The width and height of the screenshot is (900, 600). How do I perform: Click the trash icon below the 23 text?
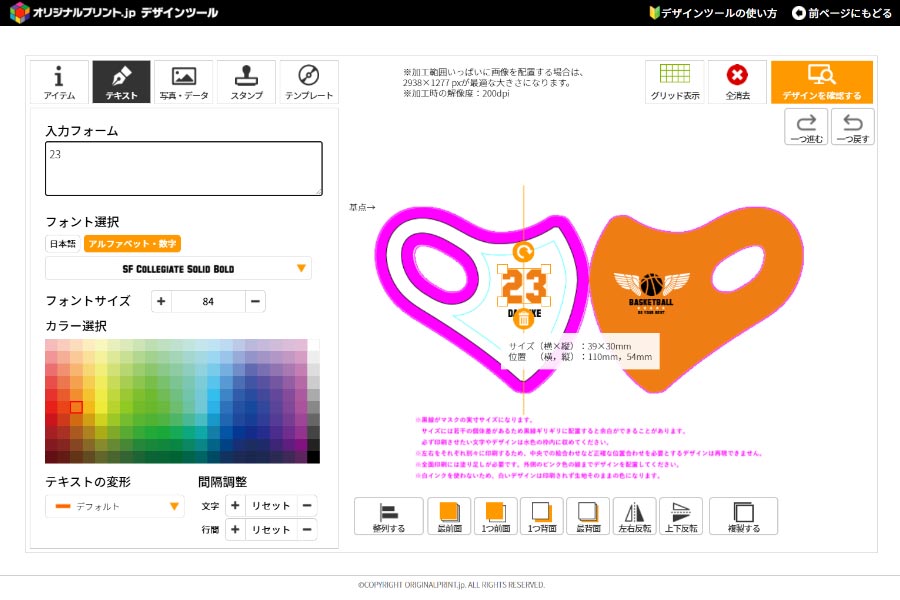click(523, 319)
